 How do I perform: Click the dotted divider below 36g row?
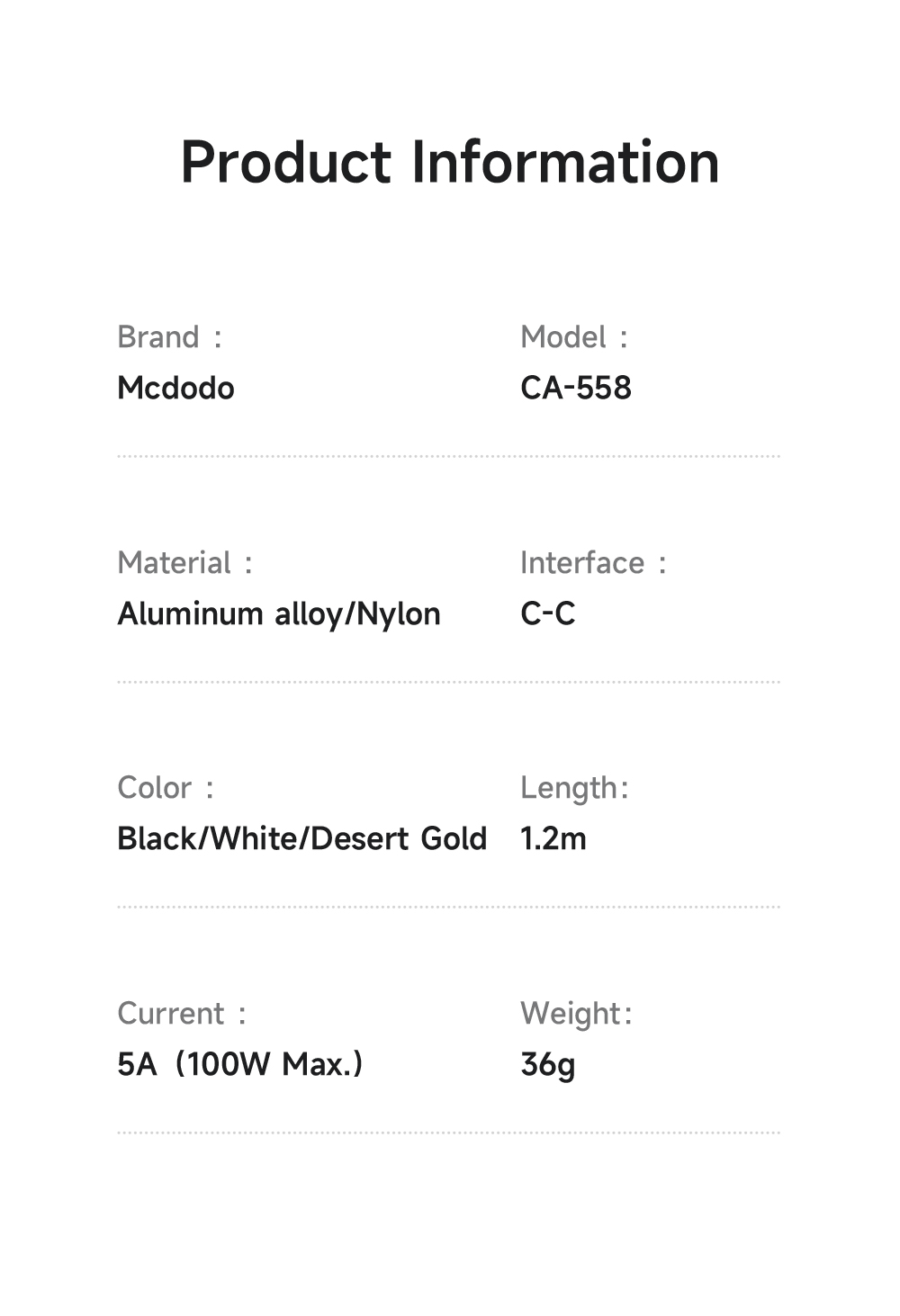coord(448,1133)
